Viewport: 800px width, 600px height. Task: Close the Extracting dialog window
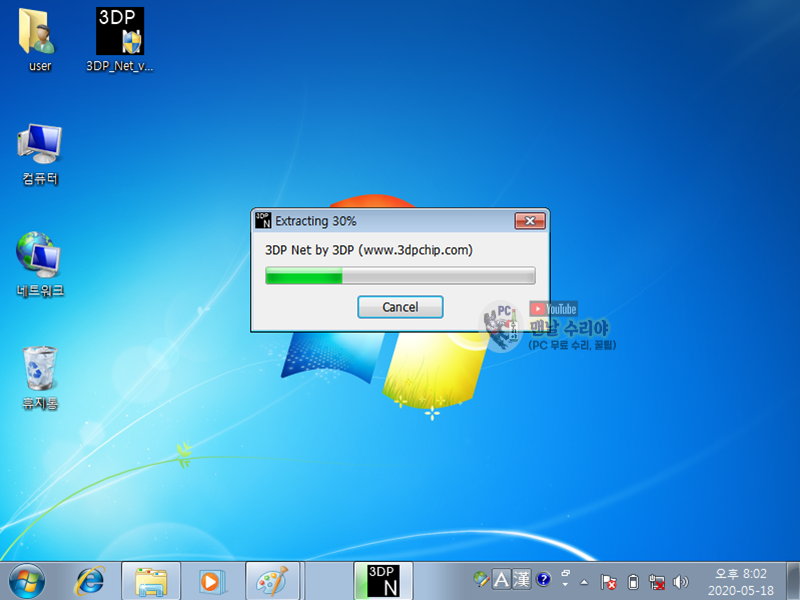530,221
